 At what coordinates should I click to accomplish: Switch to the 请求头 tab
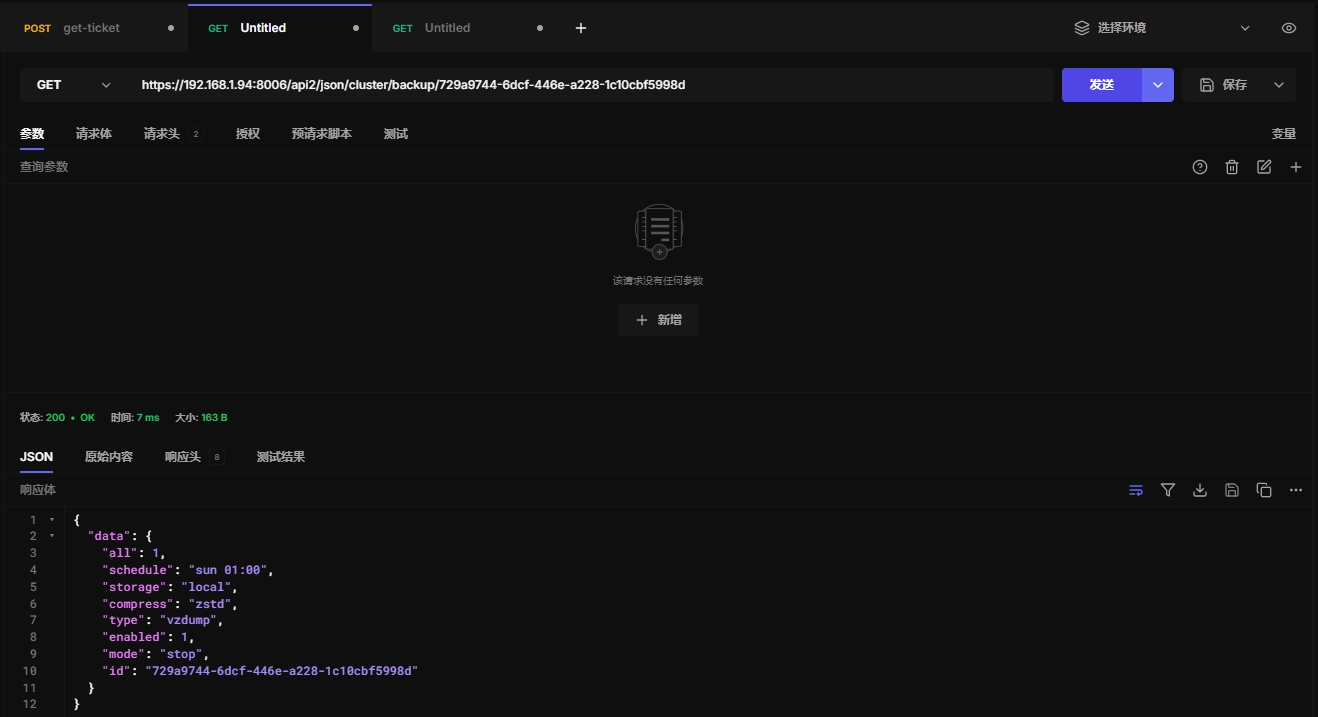pyautogui.click(x=162, y=134)
